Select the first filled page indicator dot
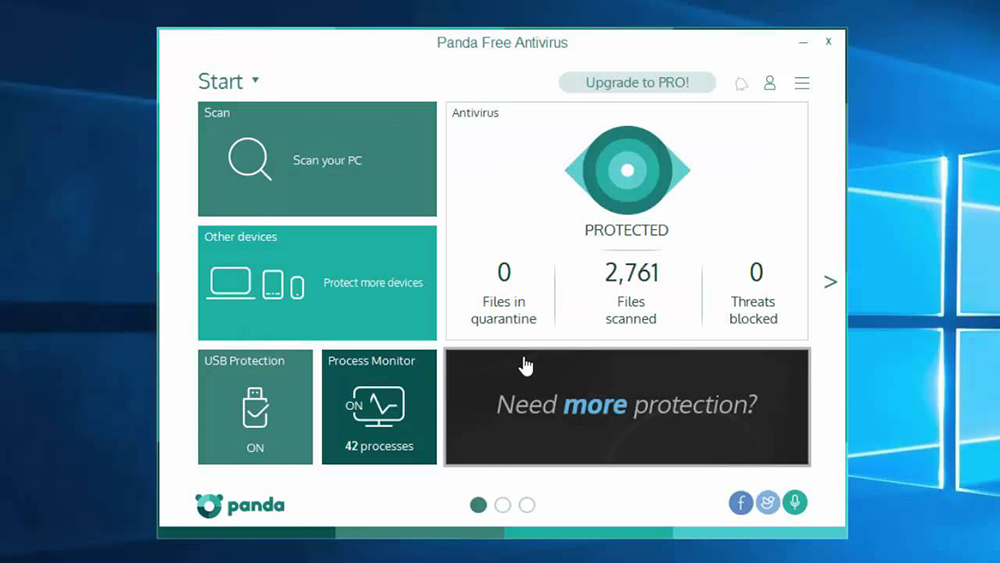The image size is (1000, 563). (x=479, y=505)
